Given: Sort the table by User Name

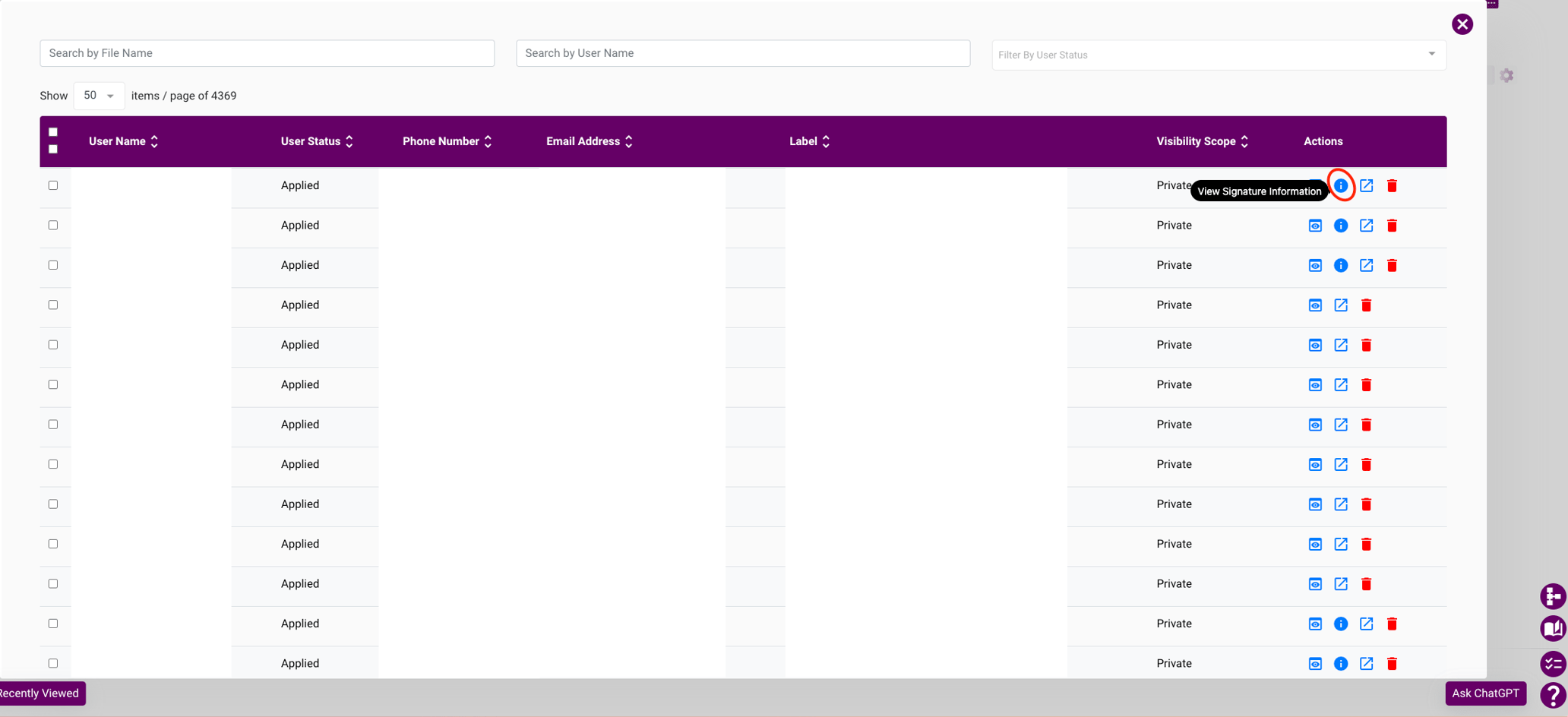Looking at the screenshot, I should coord(122,141).
